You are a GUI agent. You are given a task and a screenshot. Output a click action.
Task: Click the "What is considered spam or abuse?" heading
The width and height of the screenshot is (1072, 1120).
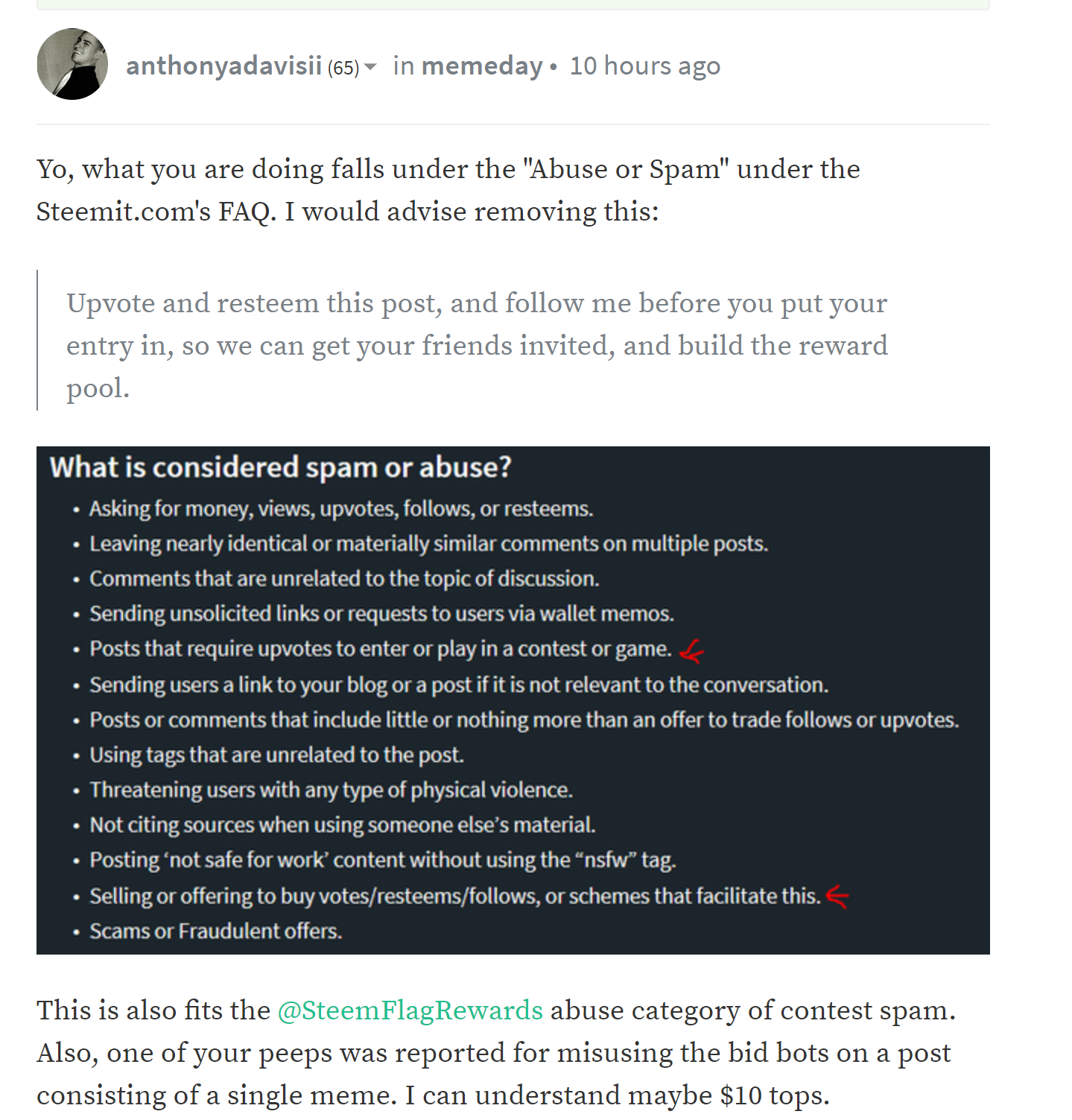280,467
